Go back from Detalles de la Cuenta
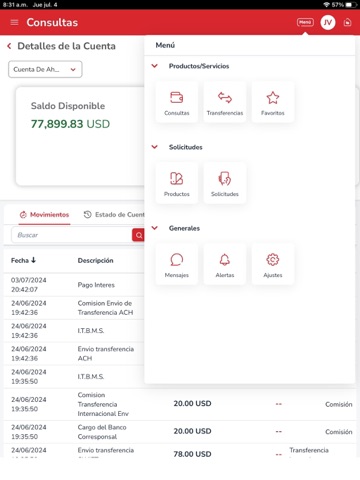Viewport: 360px width, 480px height. point(9,46)
